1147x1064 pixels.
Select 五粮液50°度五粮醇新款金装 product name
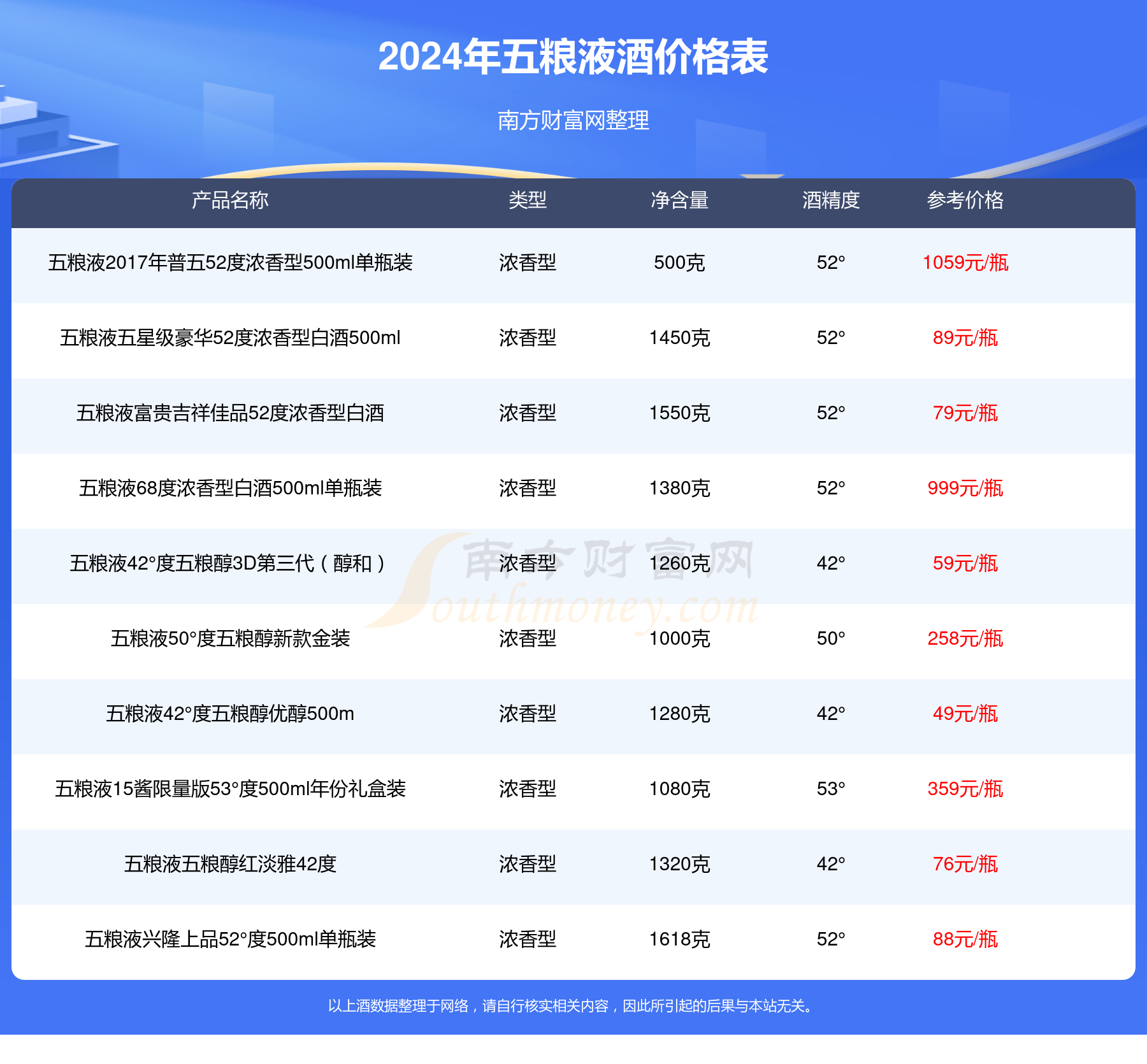point(230,638)
